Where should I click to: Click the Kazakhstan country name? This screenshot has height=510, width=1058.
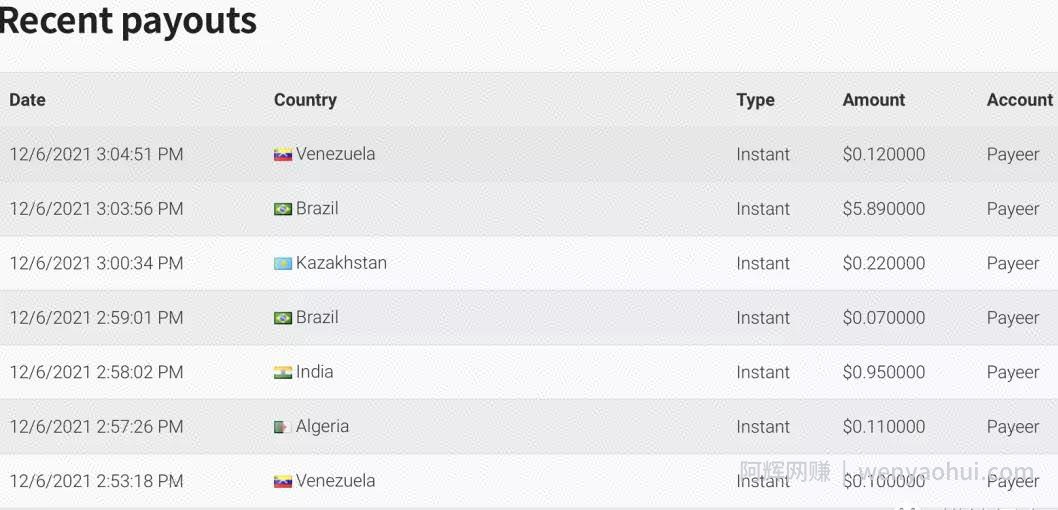coord(341,262)
